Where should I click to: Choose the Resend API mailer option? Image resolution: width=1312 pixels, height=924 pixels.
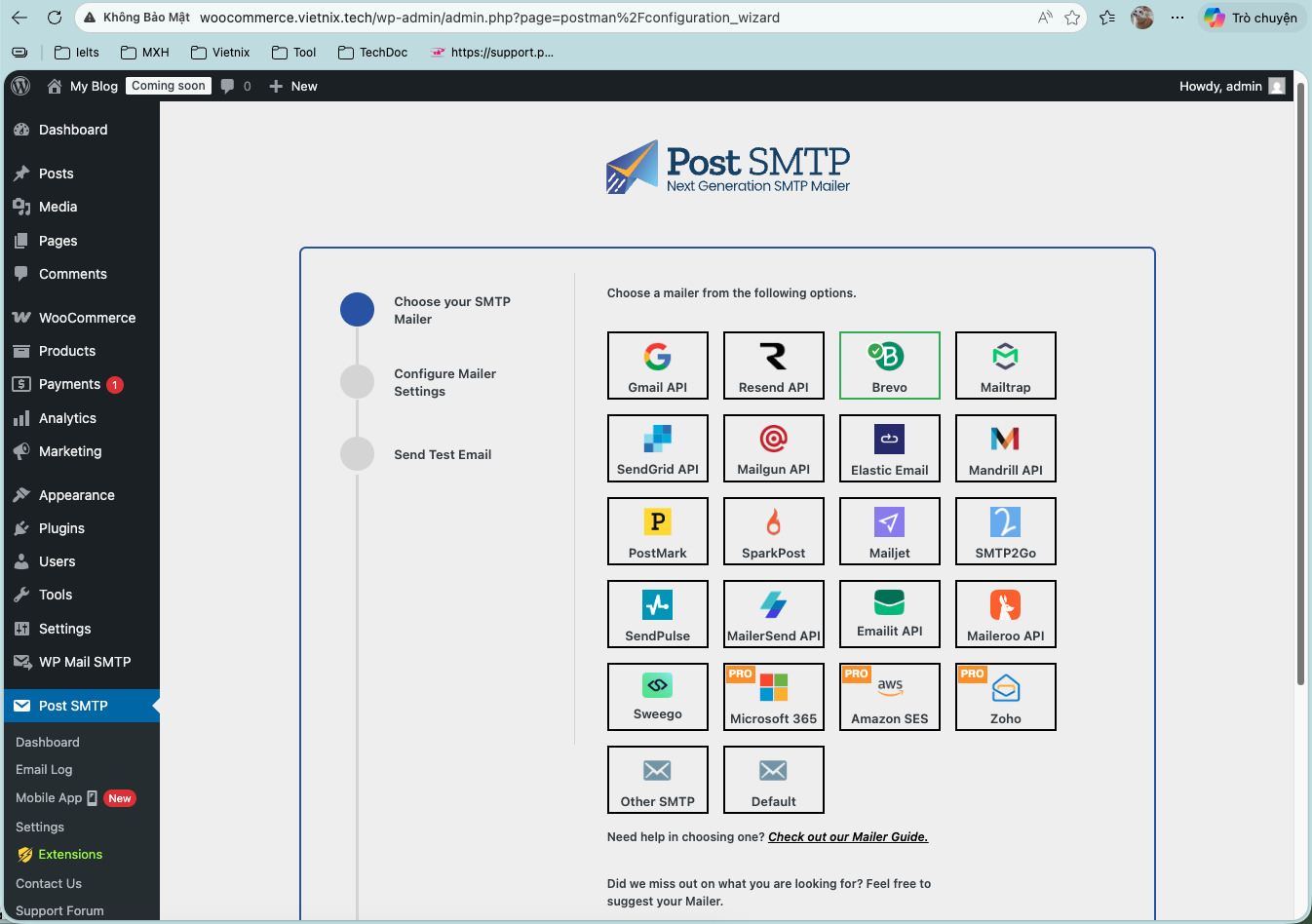pos(773,366)
